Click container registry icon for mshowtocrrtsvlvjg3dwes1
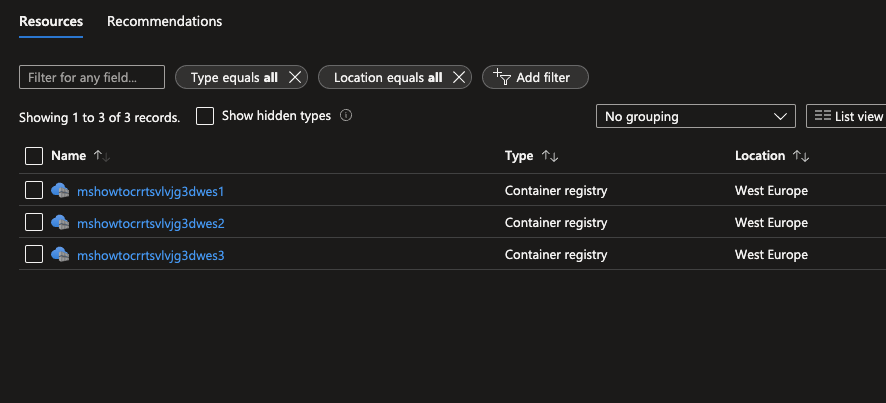 point(60,190)
